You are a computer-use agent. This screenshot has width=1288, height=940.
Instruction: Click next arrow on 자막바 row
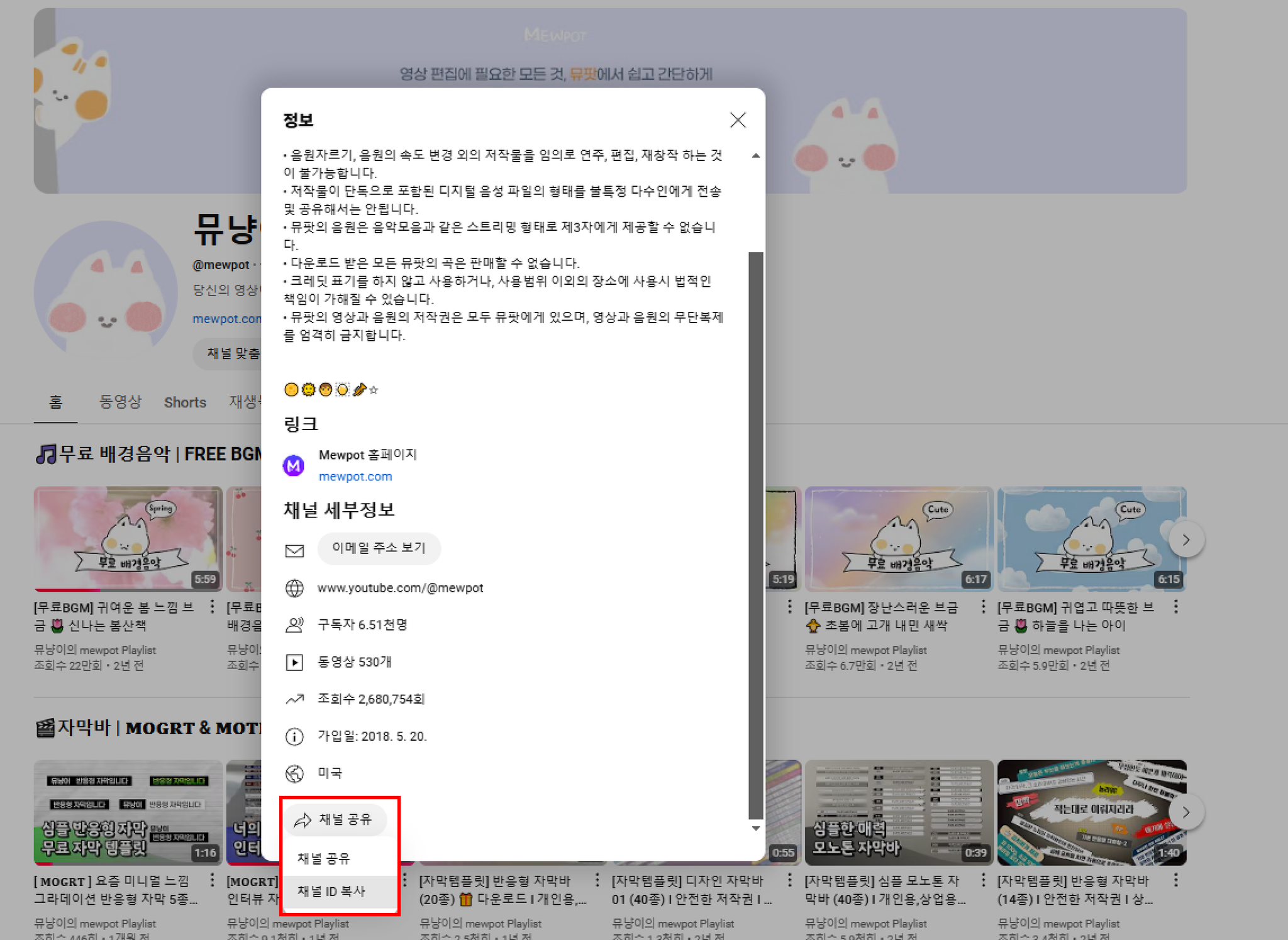[x=1186, y=812]
